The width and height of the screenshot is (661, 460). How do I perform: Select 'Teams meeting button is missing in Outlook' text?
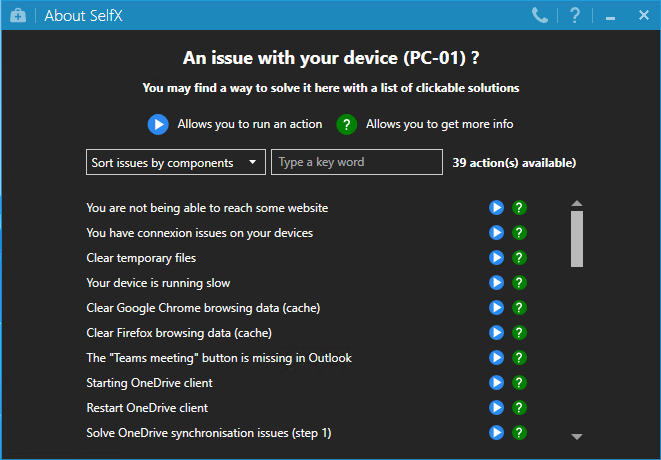coord(219,358)
